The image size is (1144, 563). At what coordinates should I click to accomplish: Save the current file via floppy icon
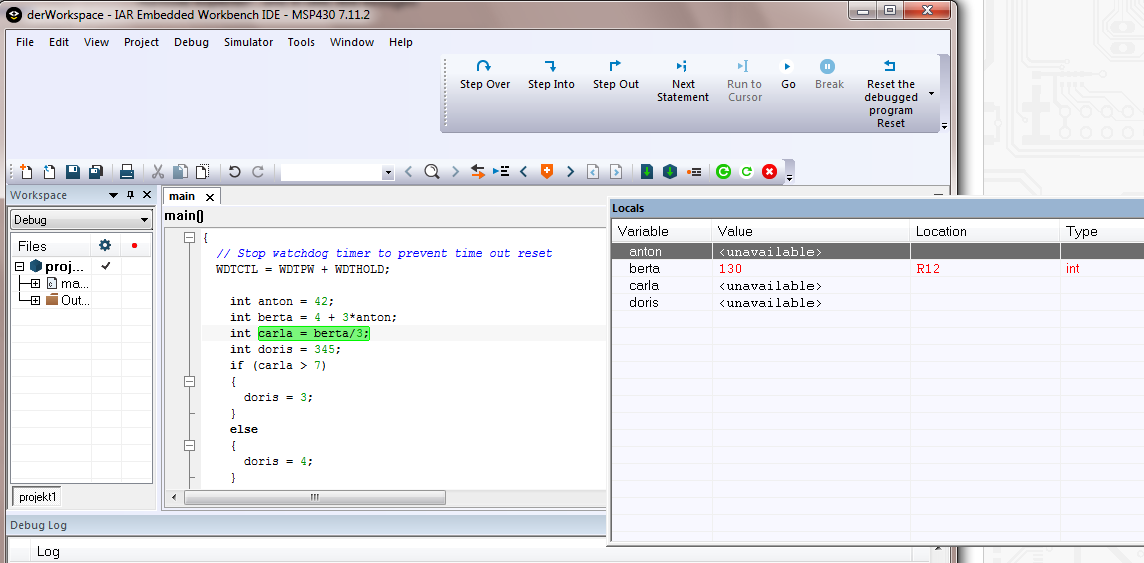(x=73, y=171)
